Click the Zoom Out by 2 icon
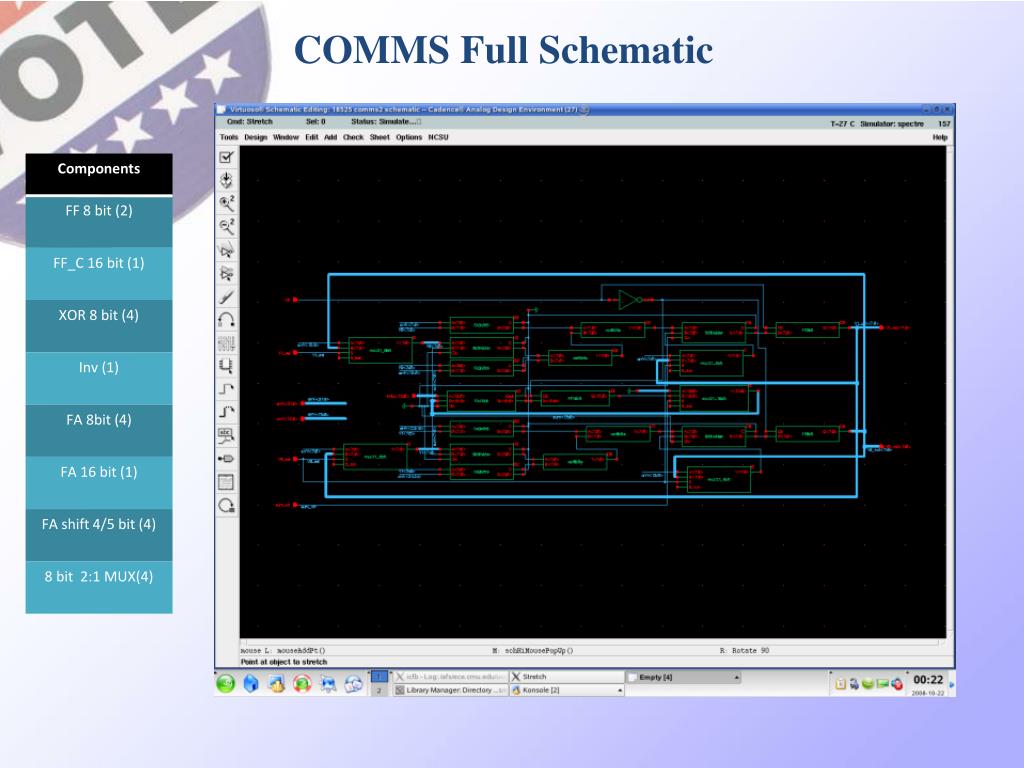 point(227,226)
